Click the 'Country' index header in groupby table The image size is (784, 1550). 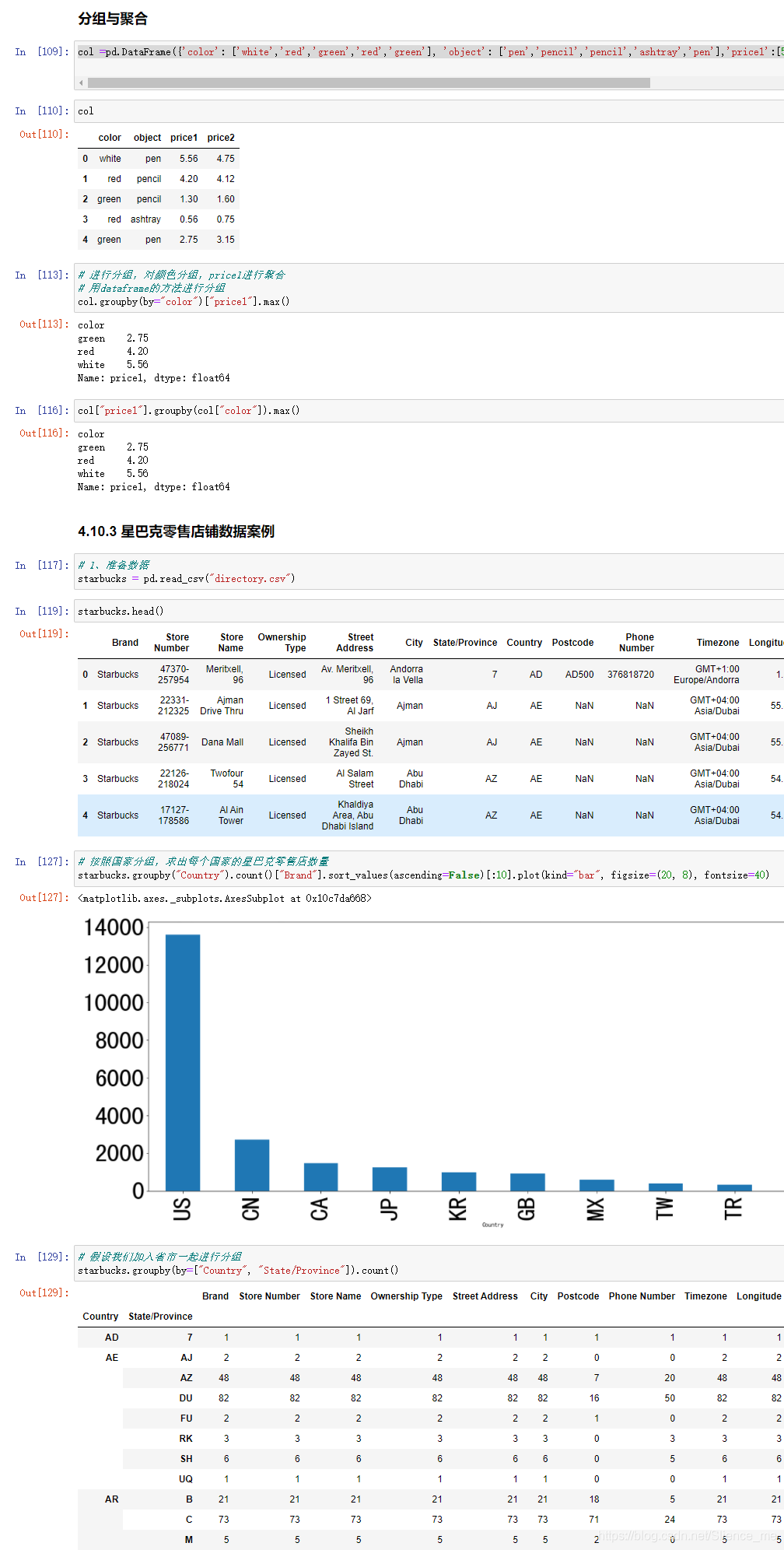click(100, 1317)
